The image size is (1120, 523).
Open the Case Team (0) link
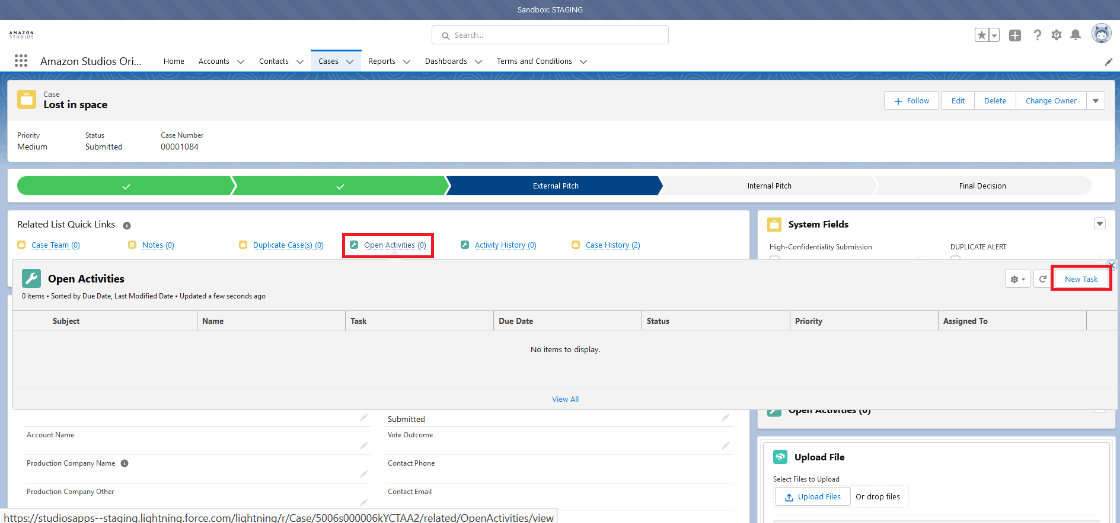[56, 245]
